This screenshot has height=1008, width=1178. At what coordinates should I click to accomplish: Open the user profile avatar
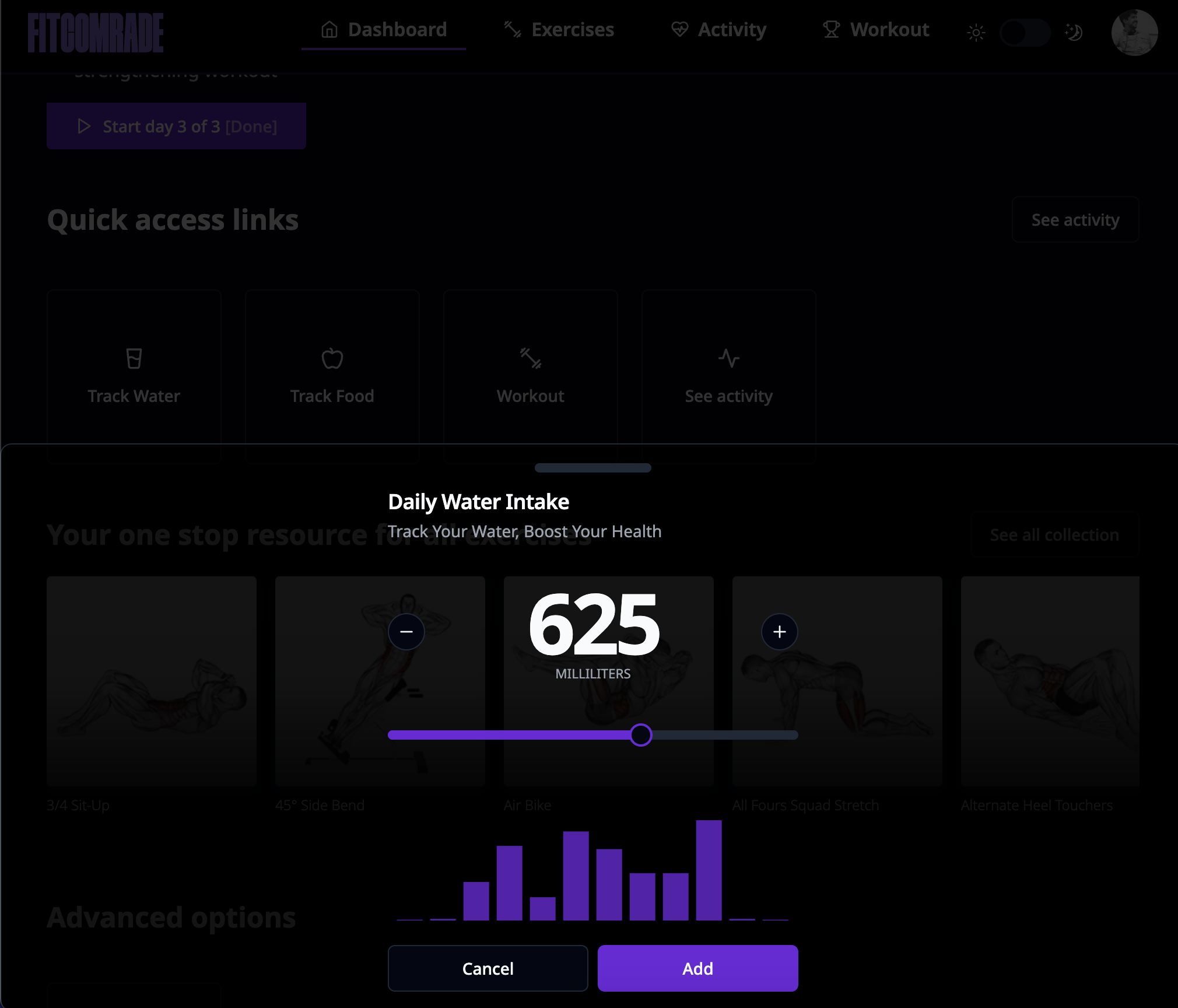(1134, 32)
